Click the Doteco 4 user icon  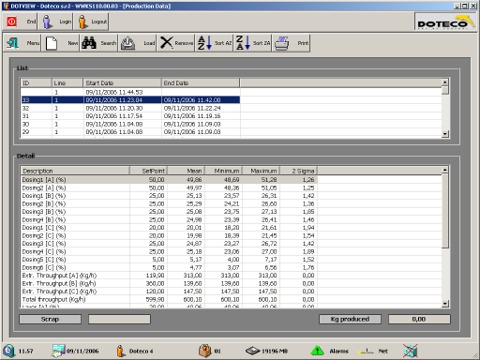(120, 351)
